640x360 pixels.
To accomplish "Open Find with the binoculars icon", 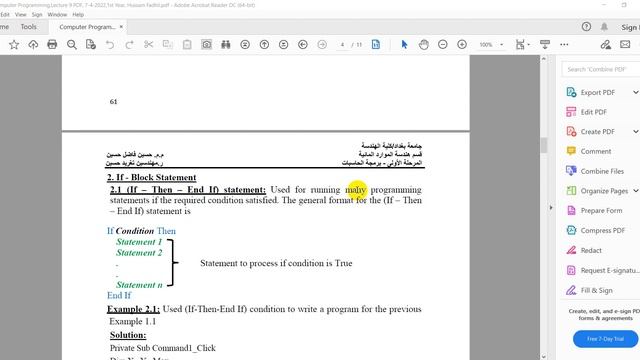I will 226,44.
